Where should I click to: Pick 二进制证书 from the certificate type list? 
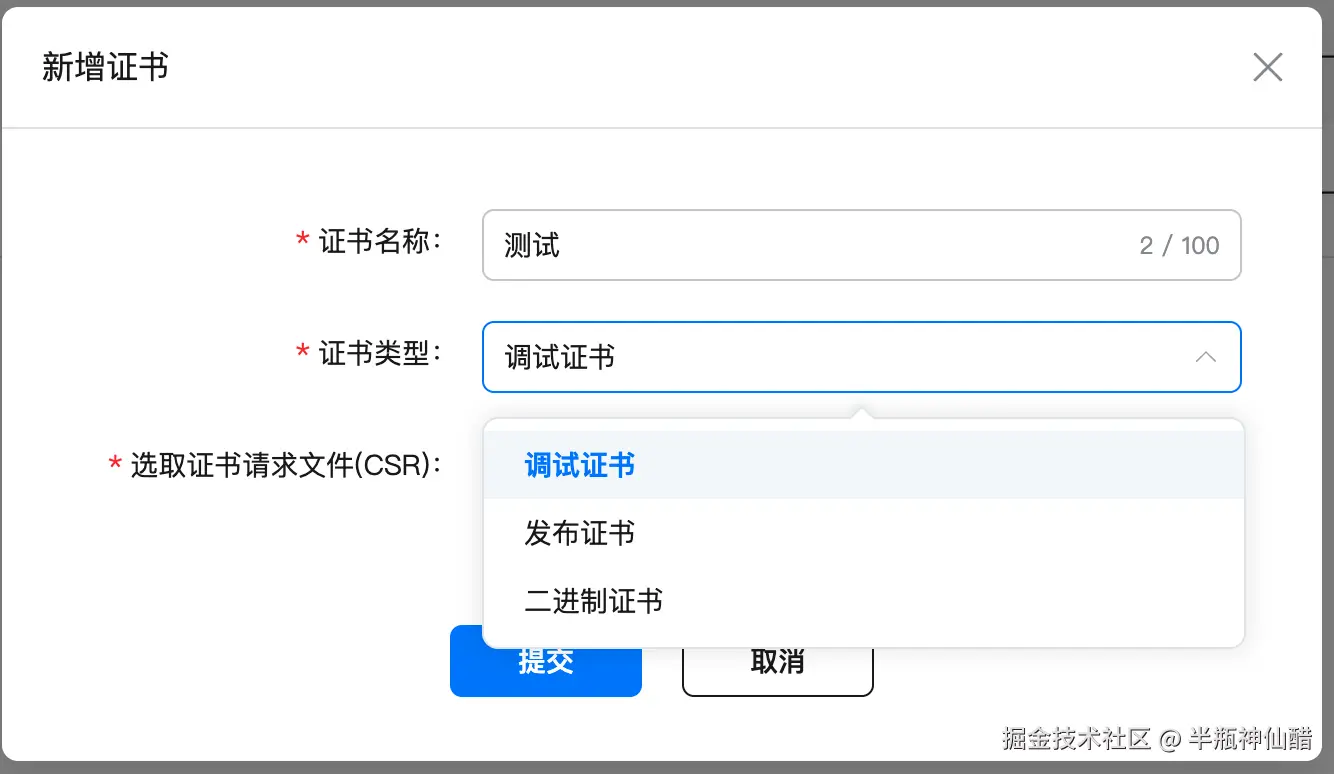click(594, 601)
